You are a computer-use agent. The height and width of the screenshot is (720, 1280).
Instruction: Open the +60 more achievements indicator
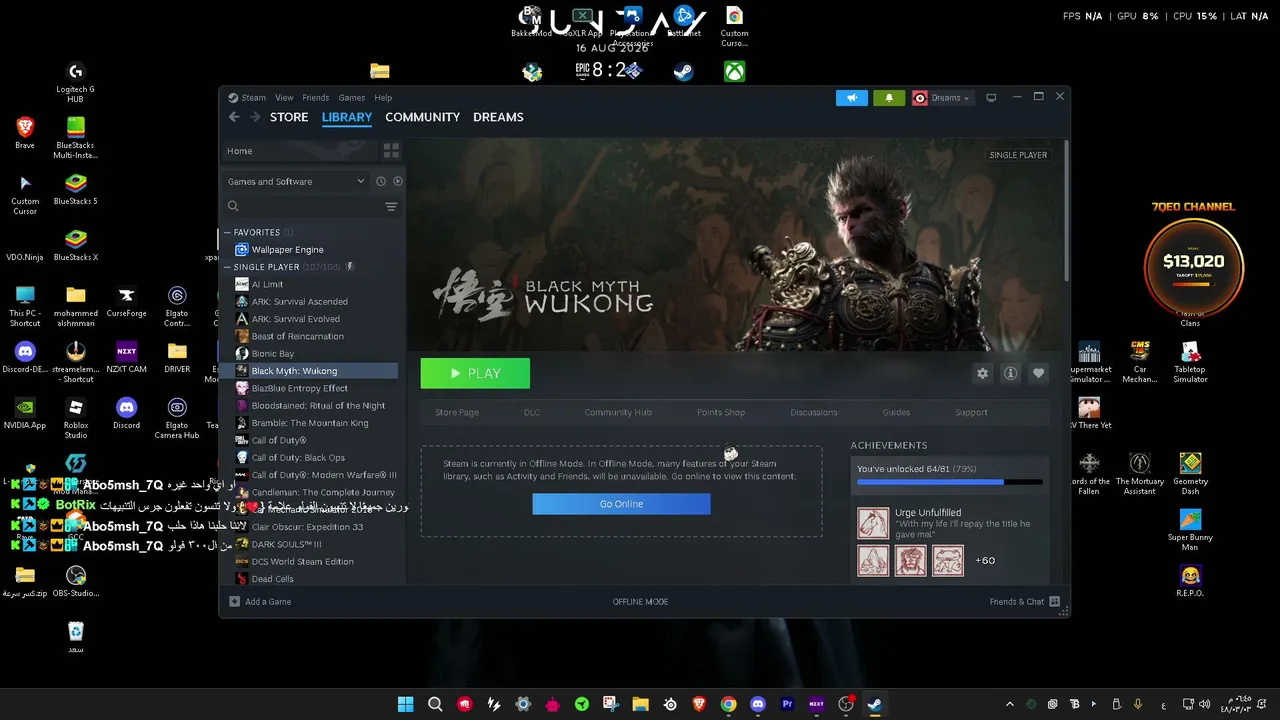985,561
